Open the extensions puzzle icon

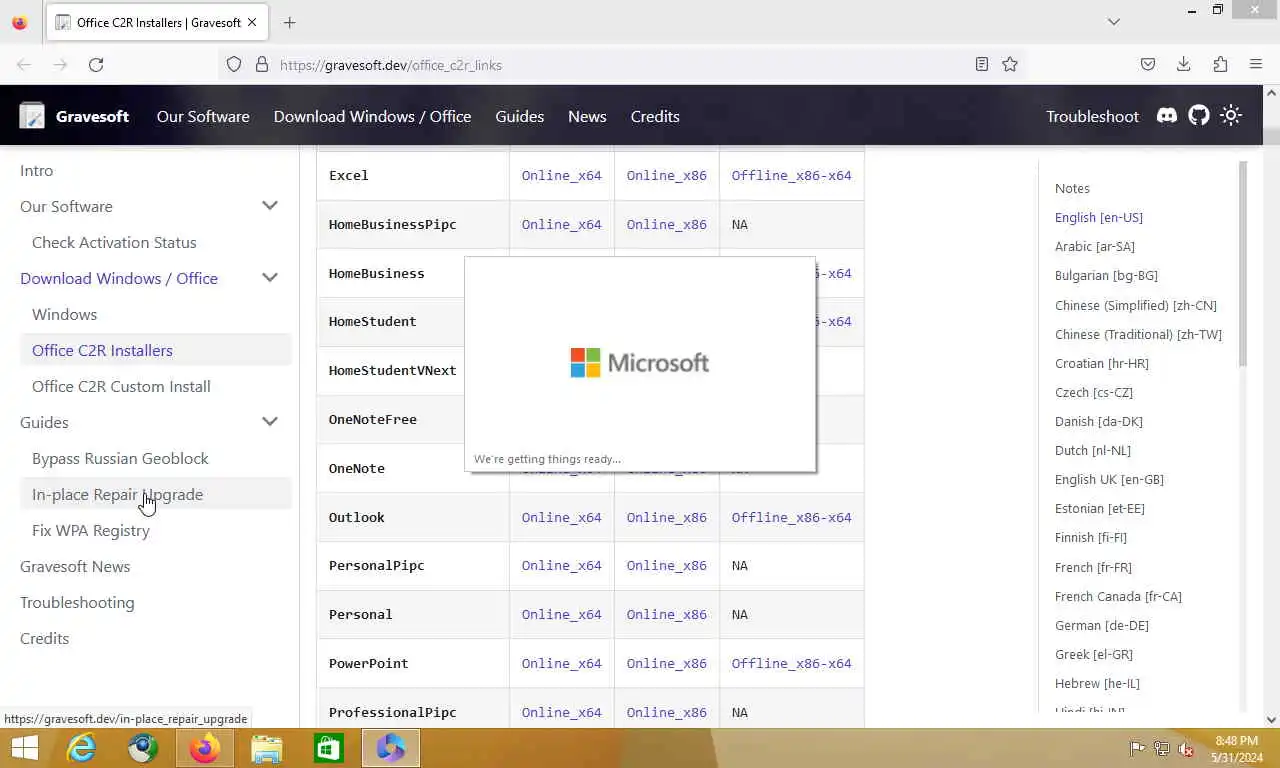pyautogui.click(x=1220, y=65)
